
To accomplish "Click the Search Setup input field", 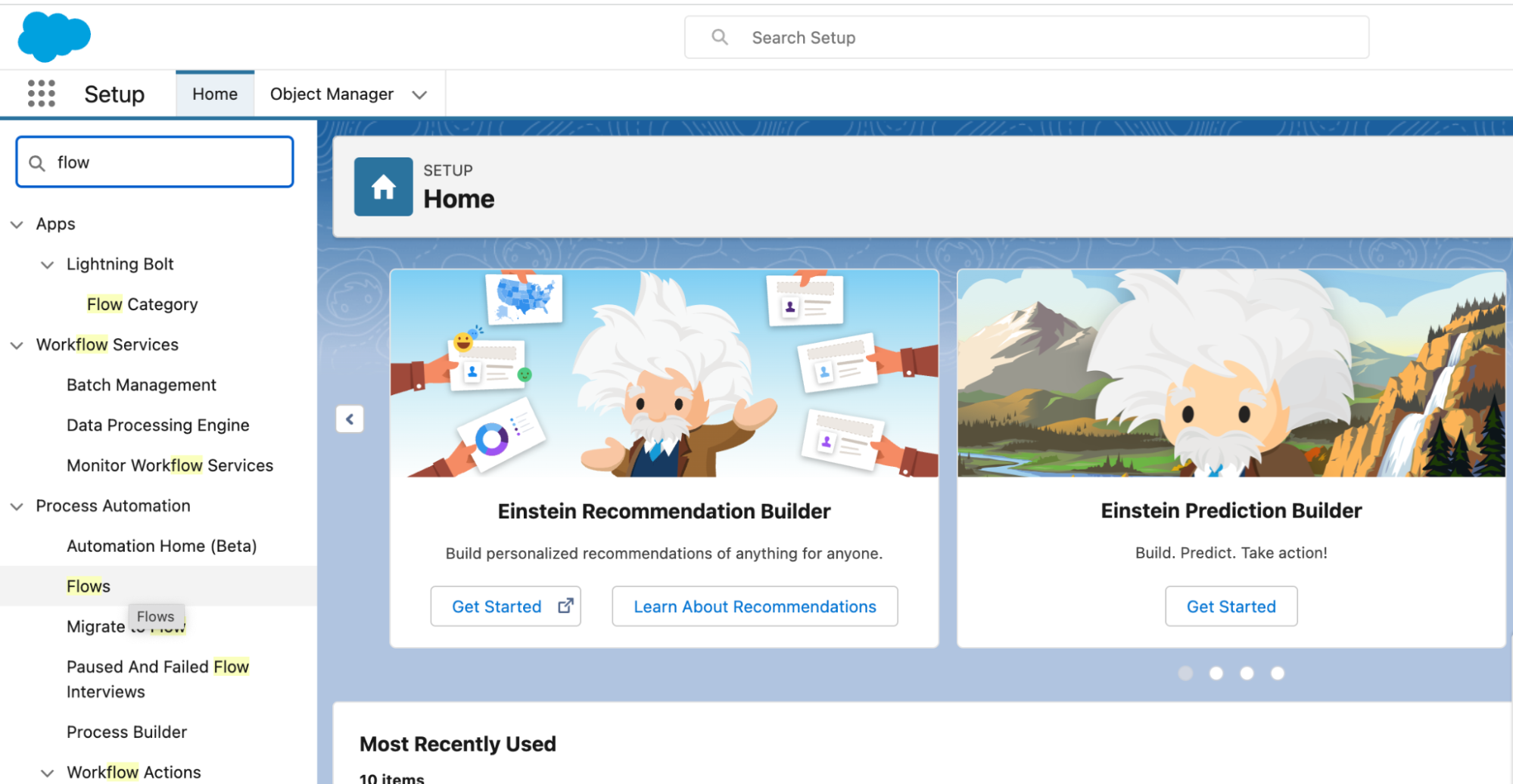I will click(x=1026, y=37).
